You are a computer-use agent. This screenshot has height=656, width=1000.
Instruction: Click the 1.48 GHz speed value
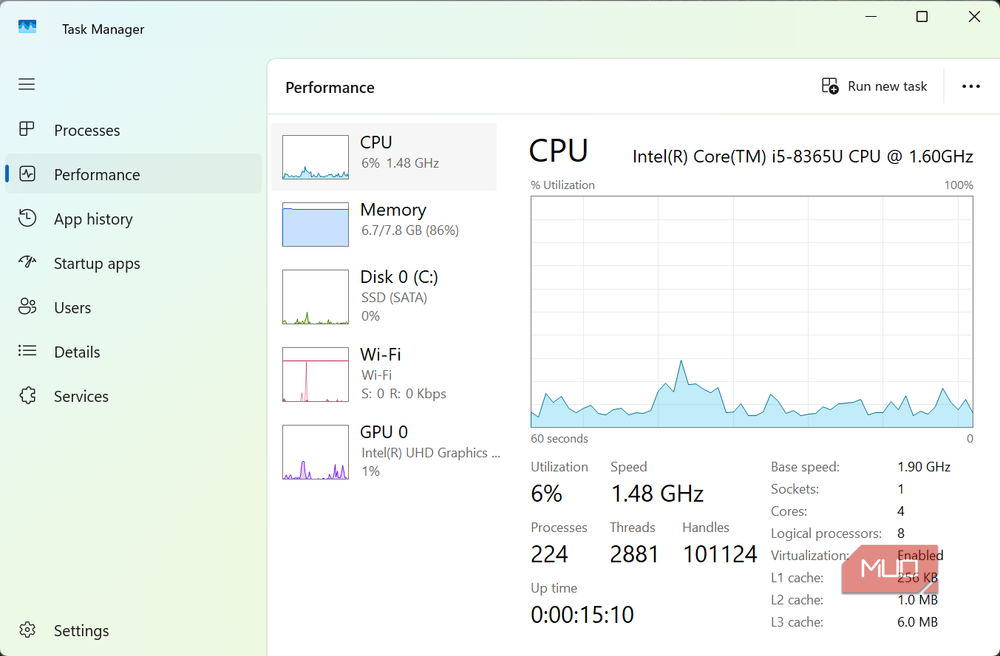click(x=657, y=493)
